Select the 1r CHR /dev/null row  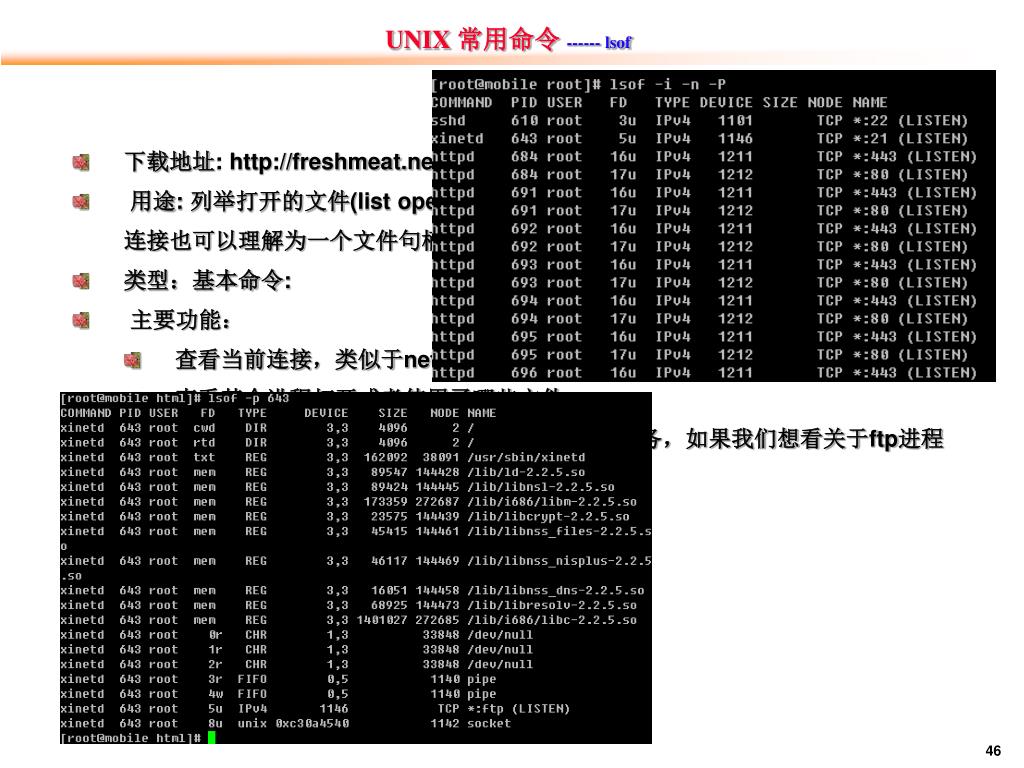pos(296,650)
